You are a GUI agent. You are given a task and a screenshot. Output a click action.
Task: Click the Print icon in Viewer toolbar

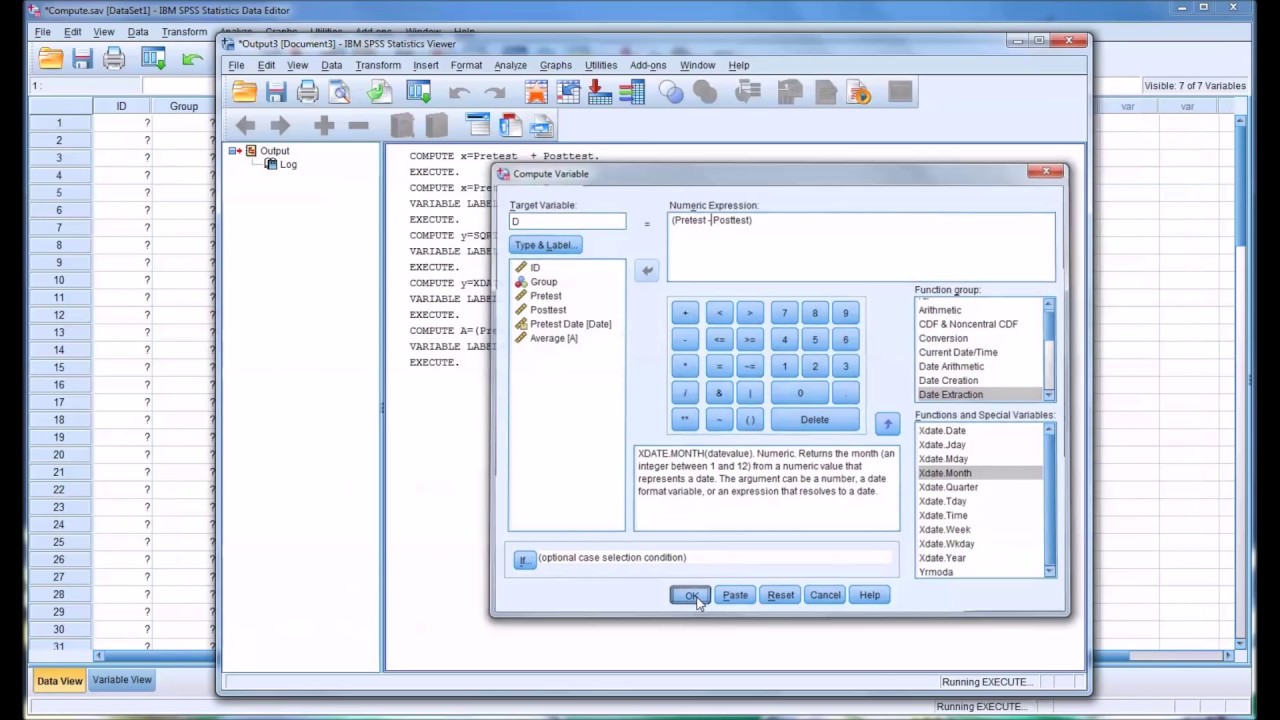click(308, 93)
